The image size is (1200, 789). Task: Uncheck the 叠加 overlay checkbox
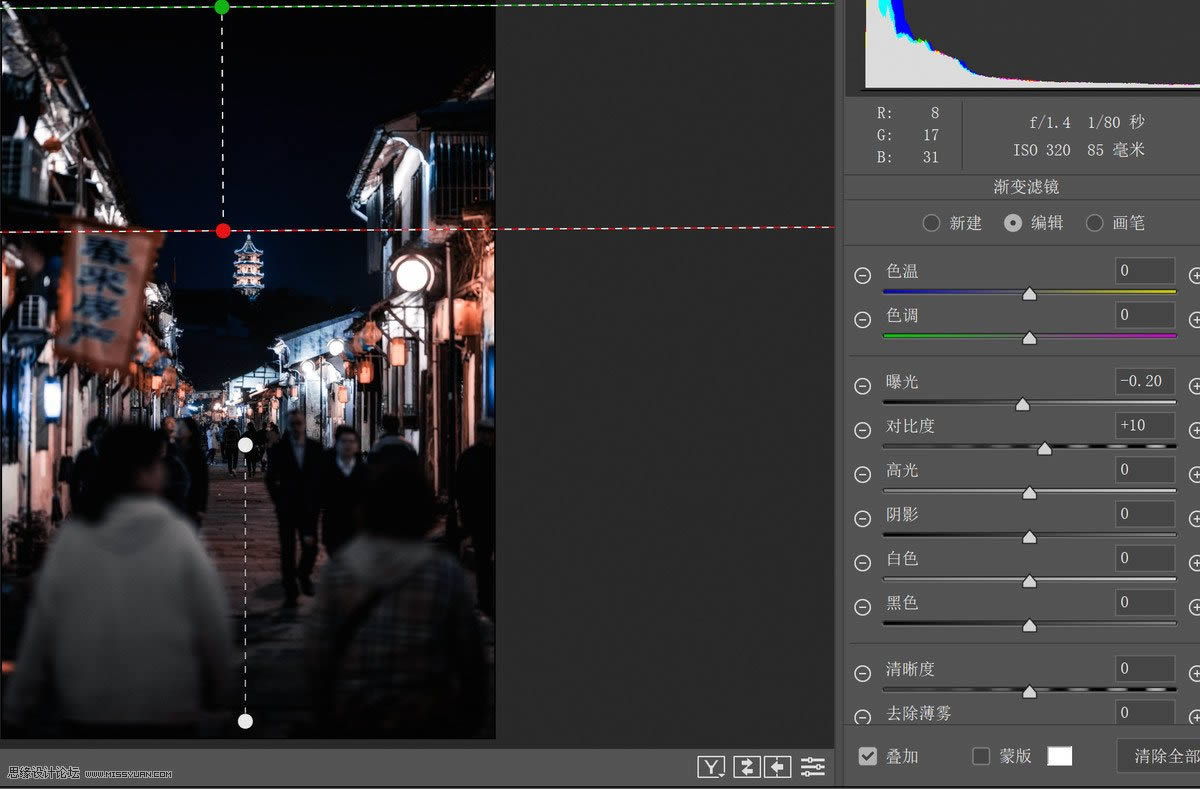pos(866,756)
